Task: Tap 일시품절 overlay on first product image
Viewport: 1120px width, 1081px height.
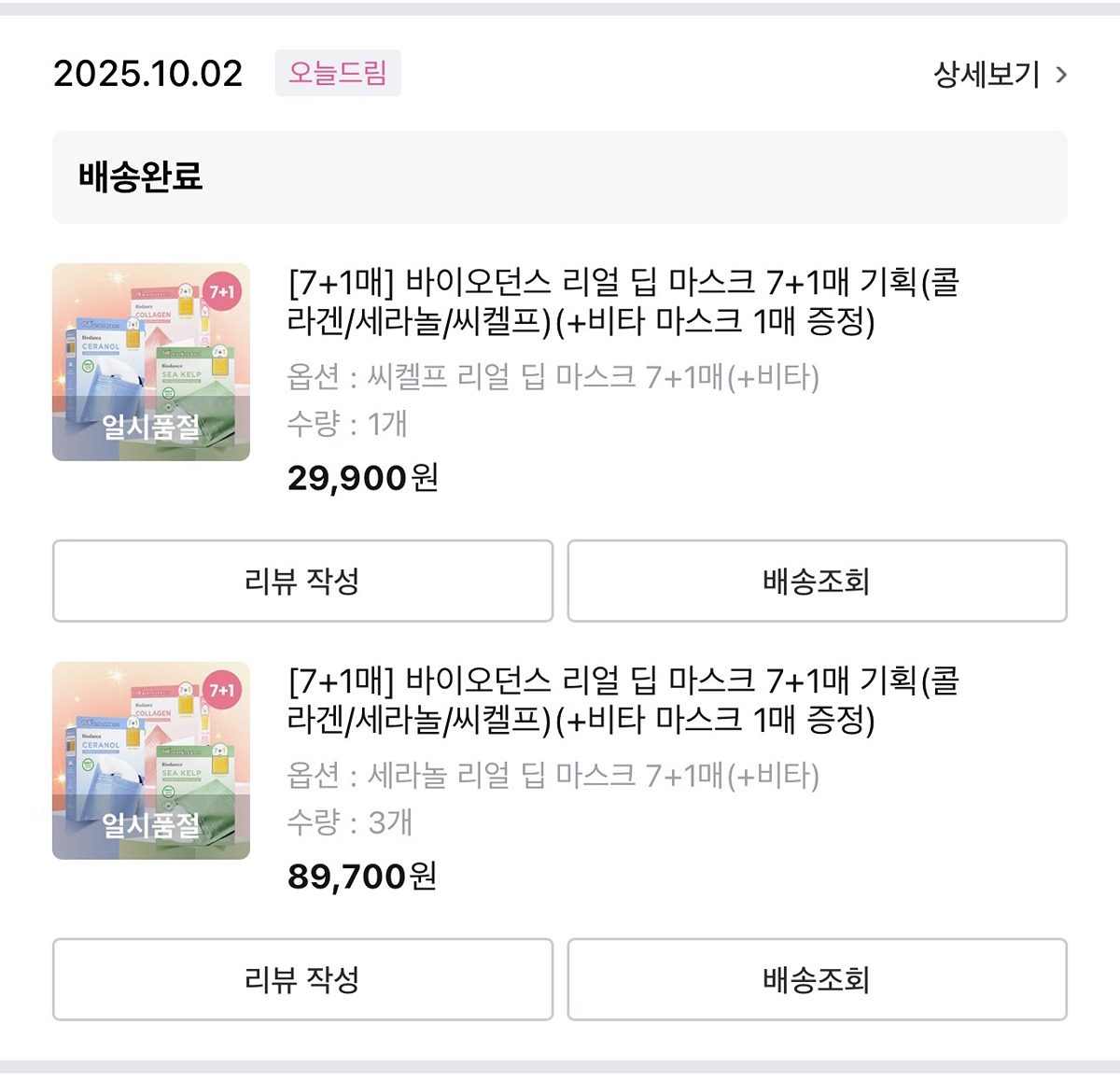Action: coord(151,428)
